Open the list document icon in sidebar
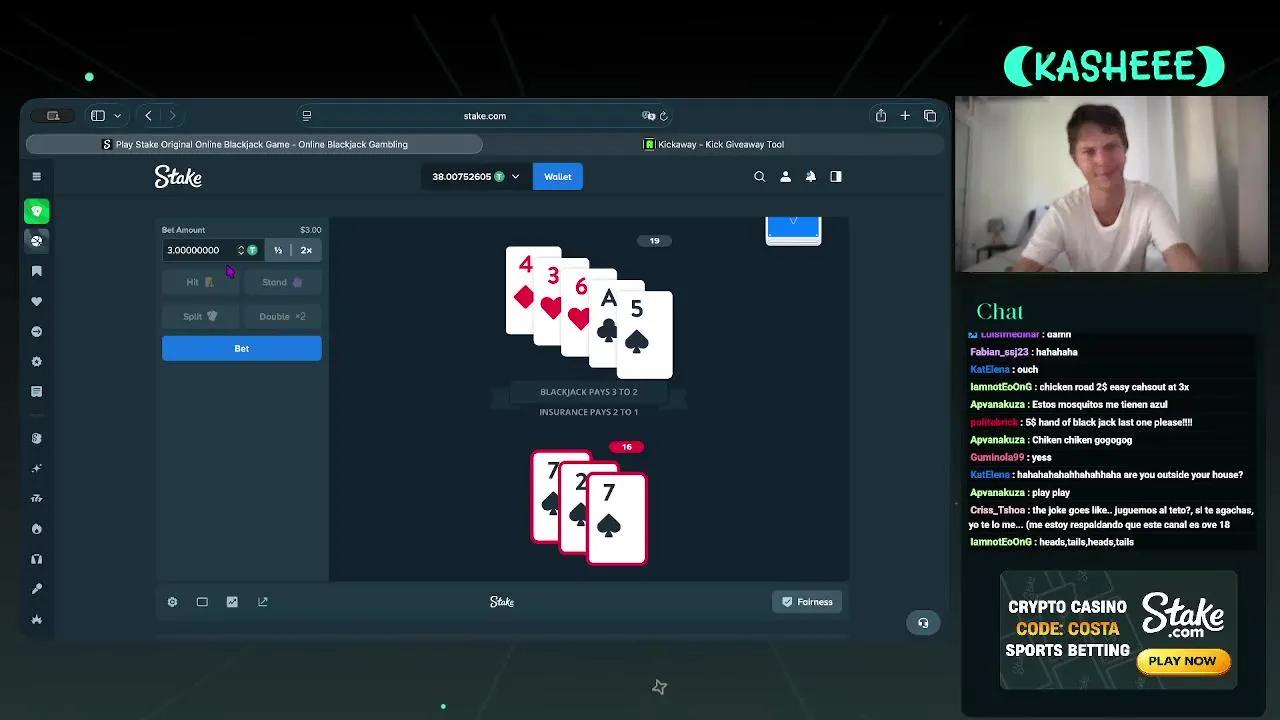1280x720 pixels. coord(37,391)
